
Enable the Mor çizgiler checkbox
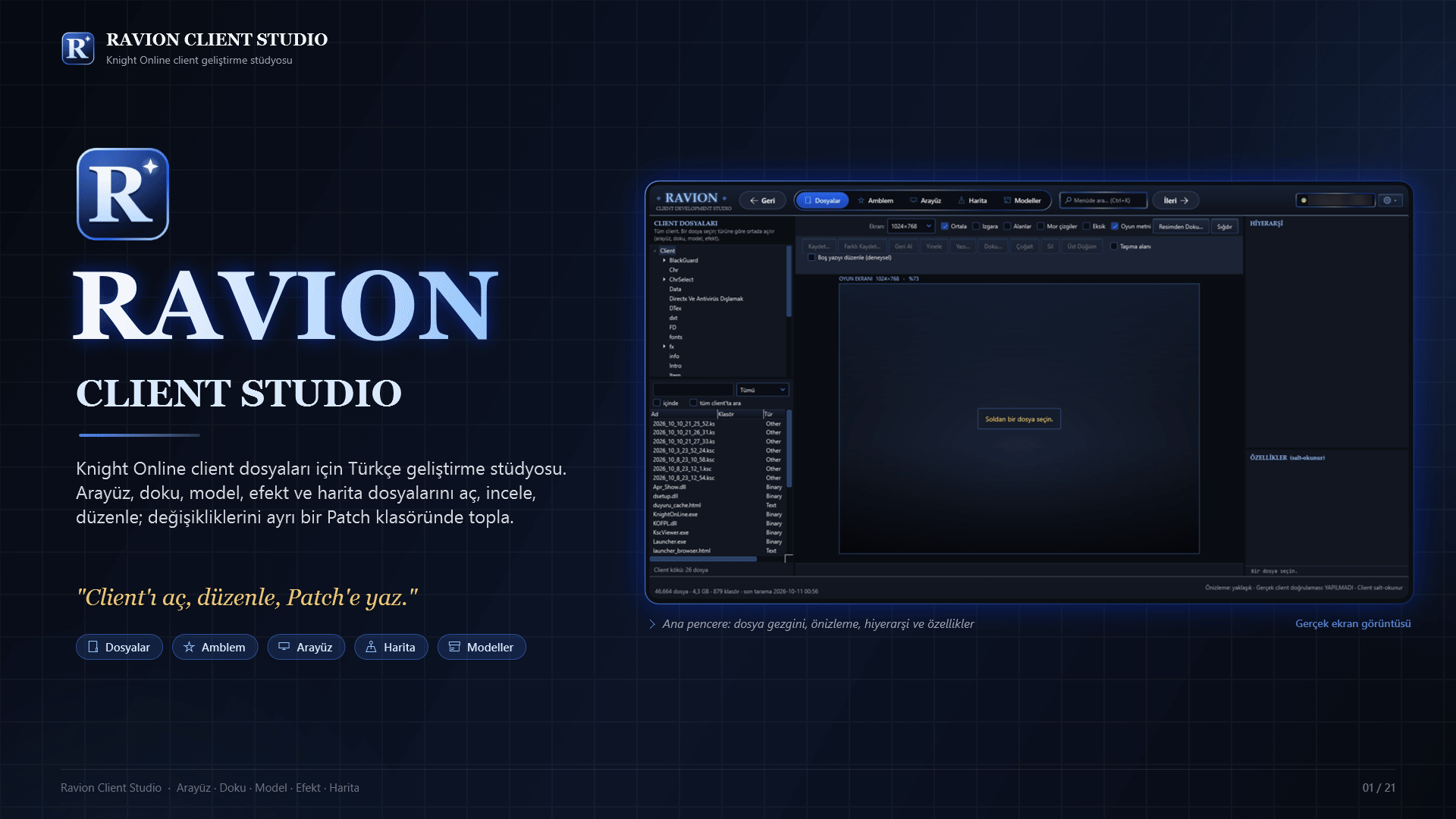(1040, 226)
